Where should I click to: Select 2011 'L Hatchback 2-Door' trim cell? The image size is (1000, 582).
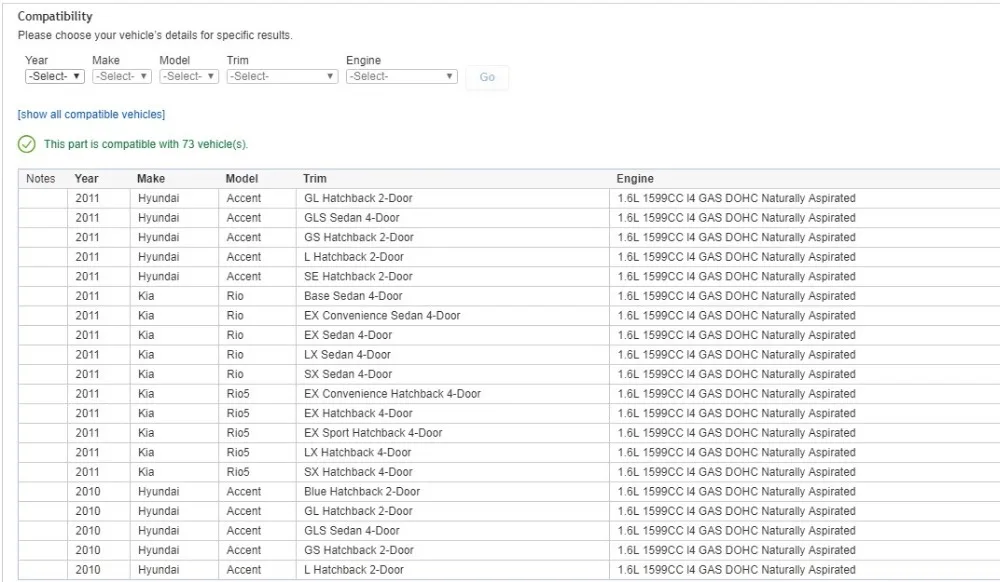click(x=453, y=257)
